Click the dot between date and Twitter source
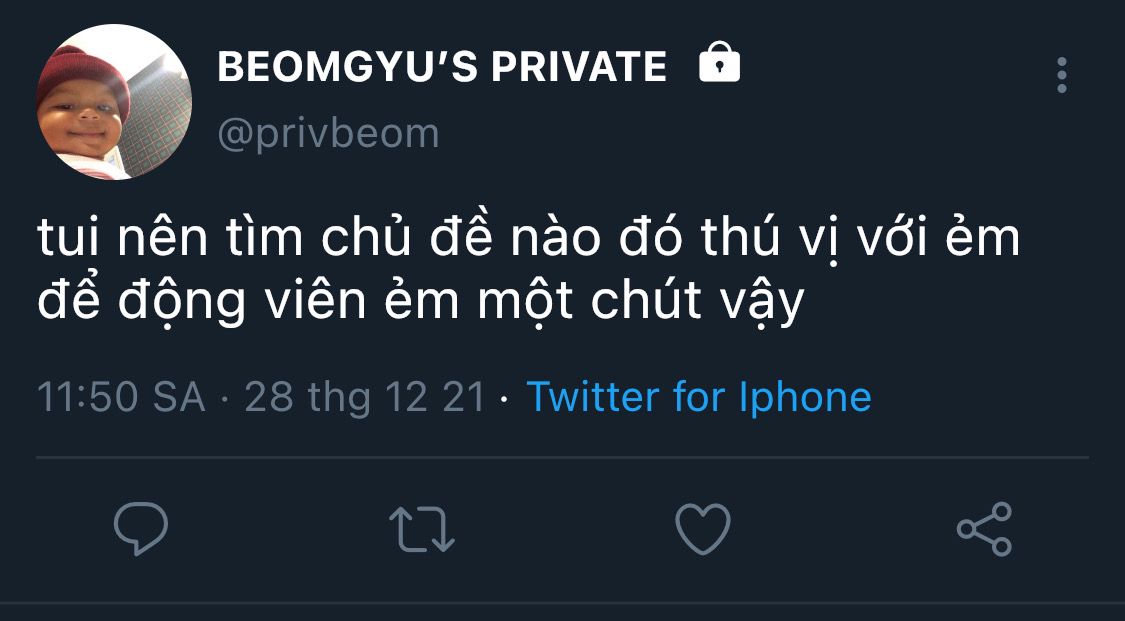Viewport: 1125px width, 621px height. (x=505, y=399)
